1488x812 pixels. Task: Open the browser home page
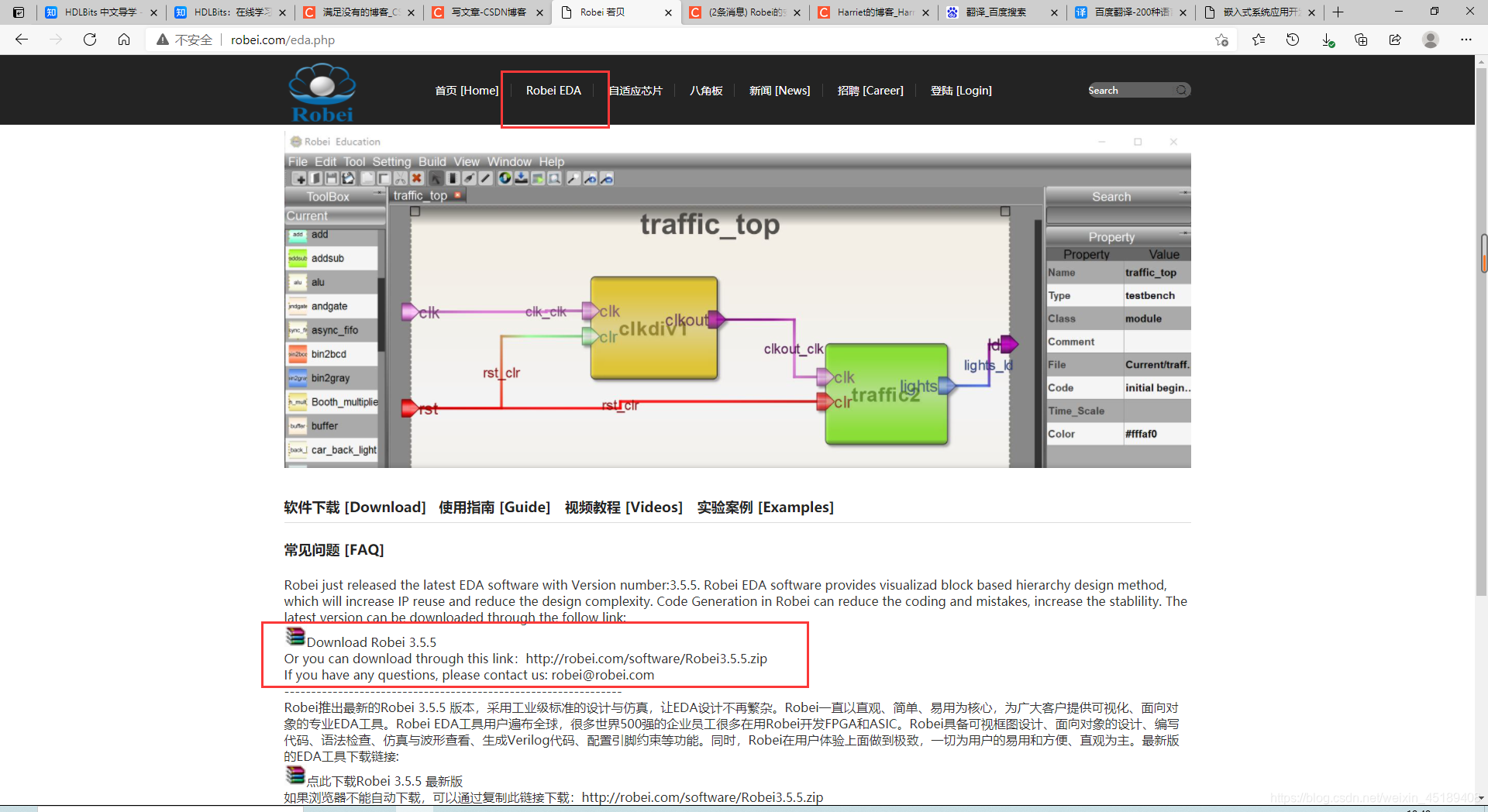click(124, 40)
